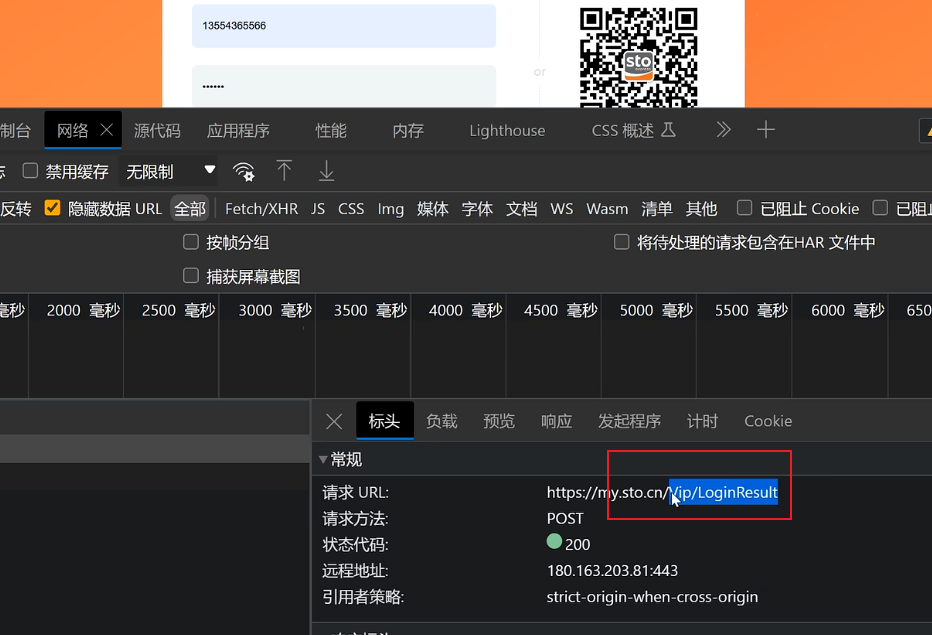Enable the 禁用缓存 checkbox
932x635 pixels.
(x=31, y=171)
